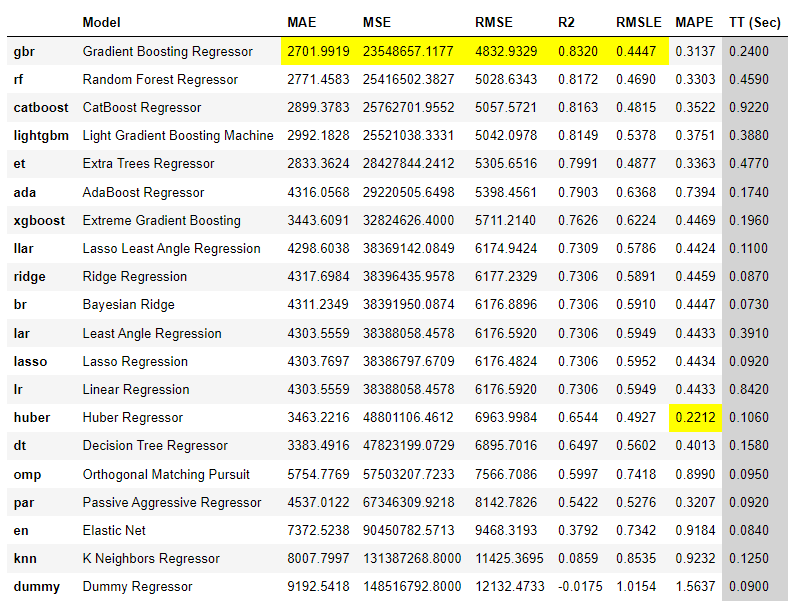The image size is (793, 606).
Task: Select Random Forest Regressor model name
Action: coord(160,79)
